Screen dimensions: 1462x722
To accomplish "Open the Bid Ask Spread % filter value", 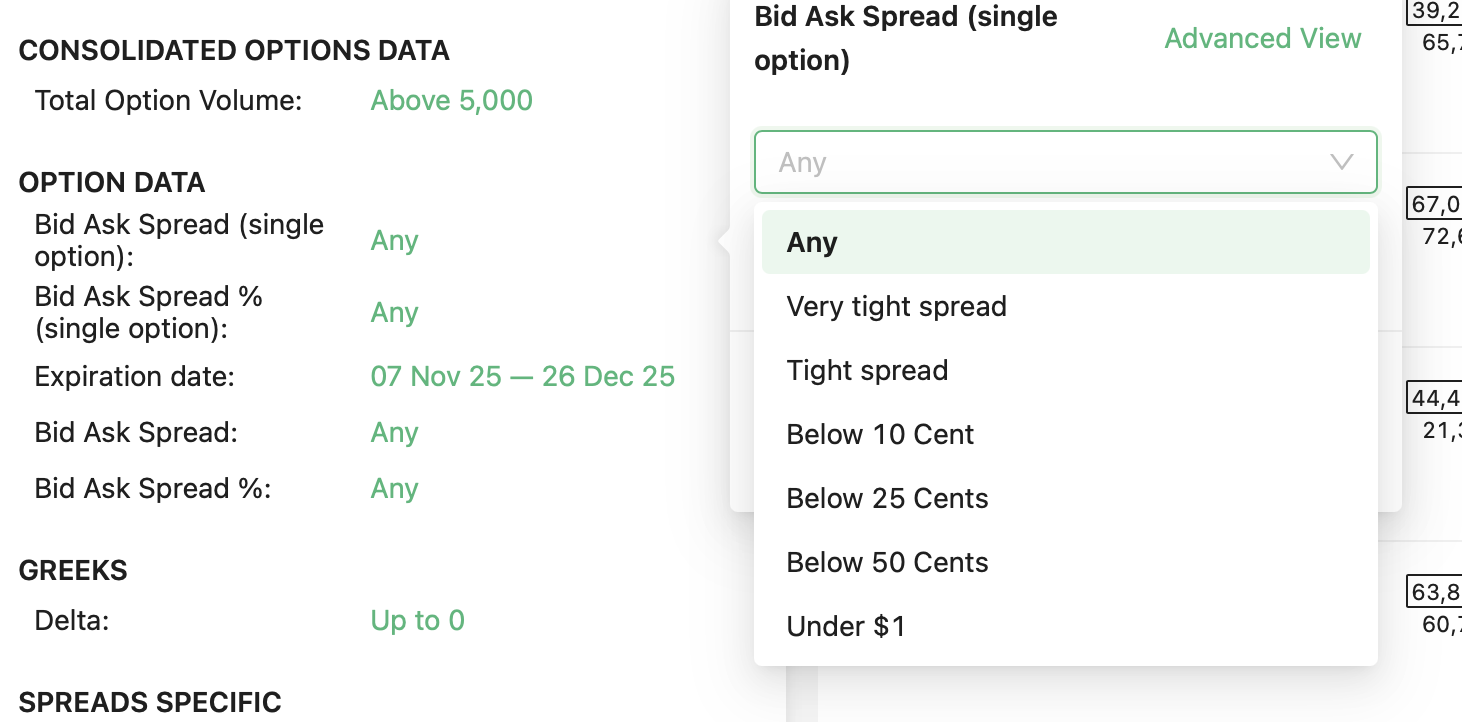I will point(394,488).
